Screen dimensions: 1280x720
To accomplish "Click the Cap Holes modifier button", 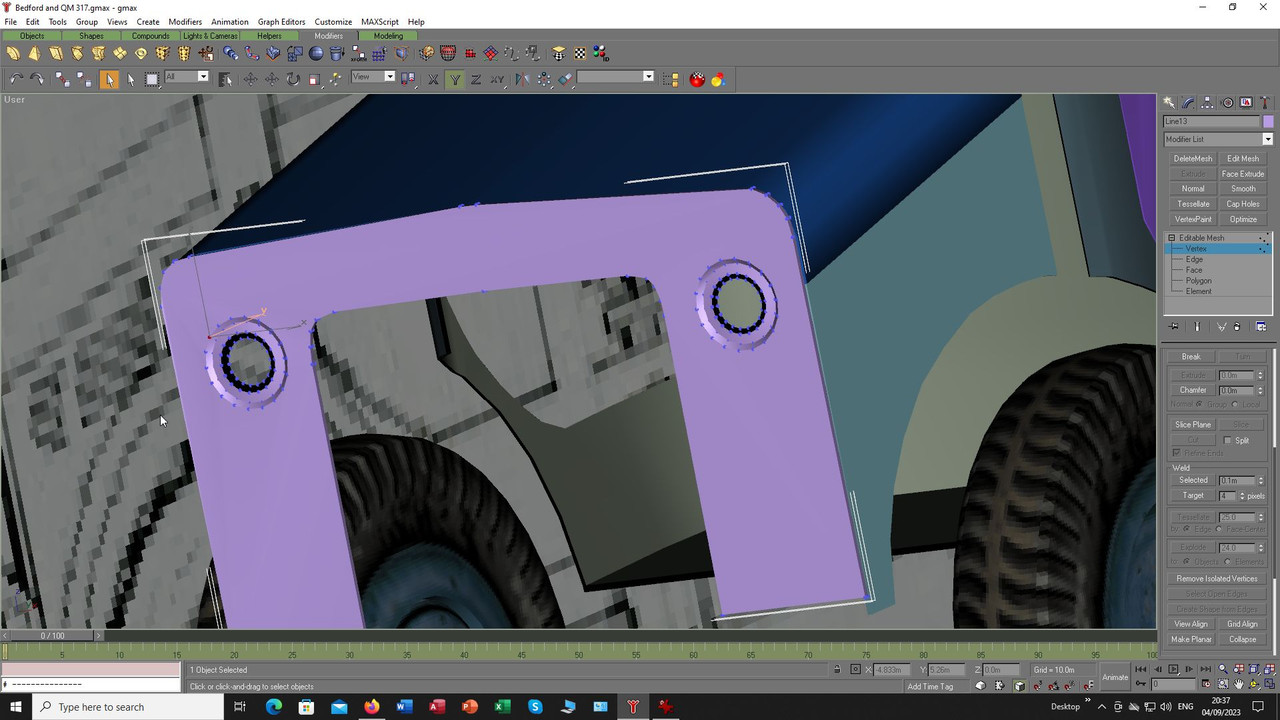I will (1243, 204).
